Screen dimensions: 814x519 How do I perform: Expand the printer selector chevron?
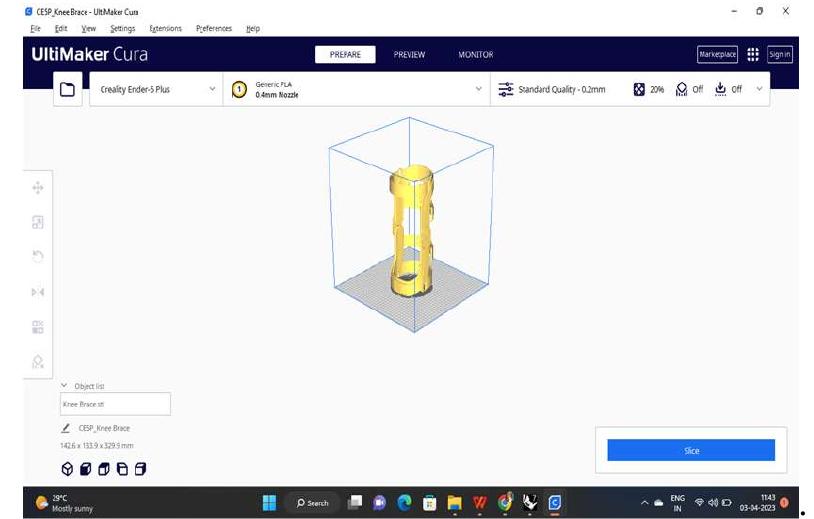pyautogui.click(x=212, y=89)
